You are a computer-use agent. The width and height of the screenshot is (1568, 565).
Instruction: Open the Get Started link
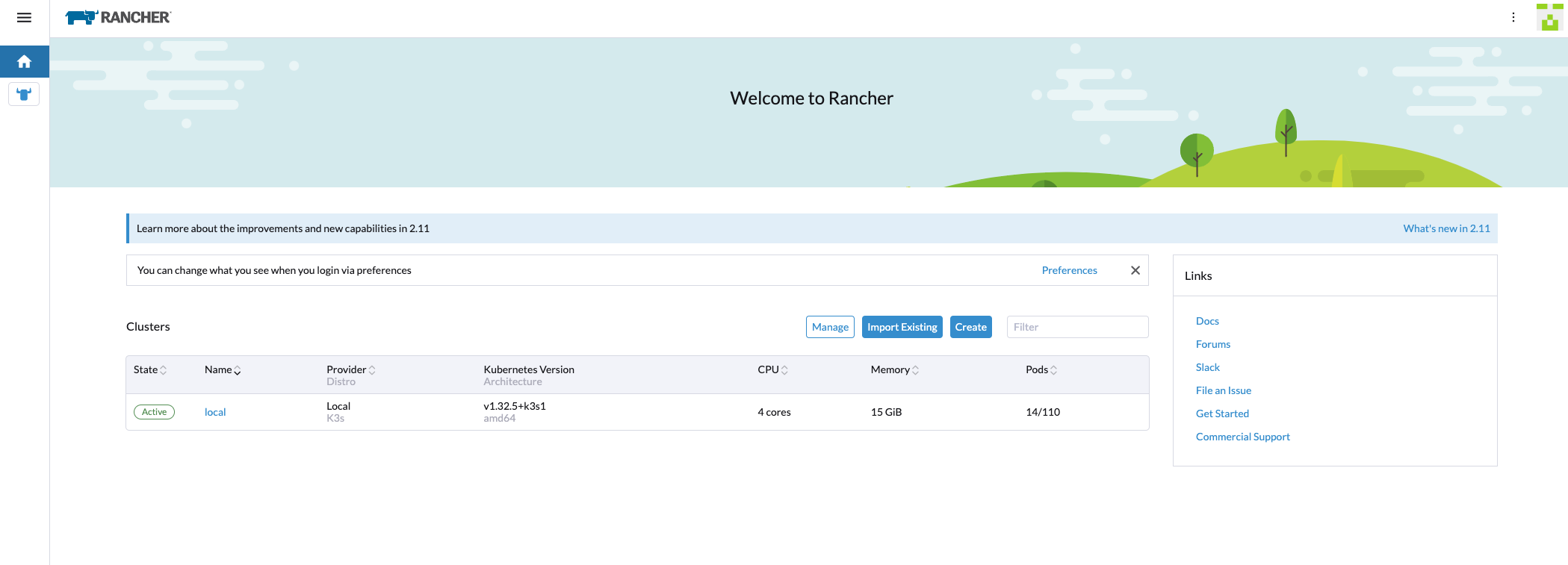click(x=1222, y=413)
